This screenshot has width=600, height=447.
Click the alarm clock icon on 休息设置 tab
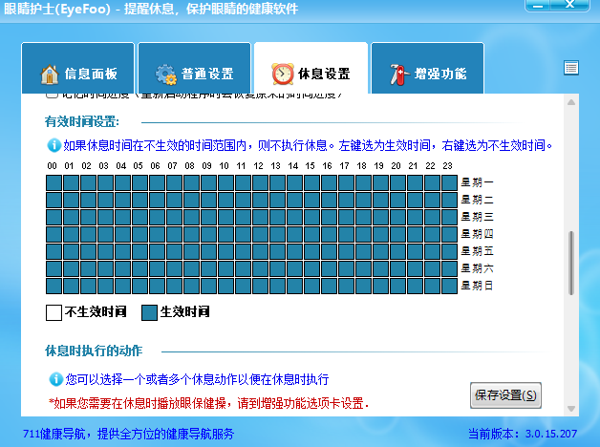click(x=283, y=73)
